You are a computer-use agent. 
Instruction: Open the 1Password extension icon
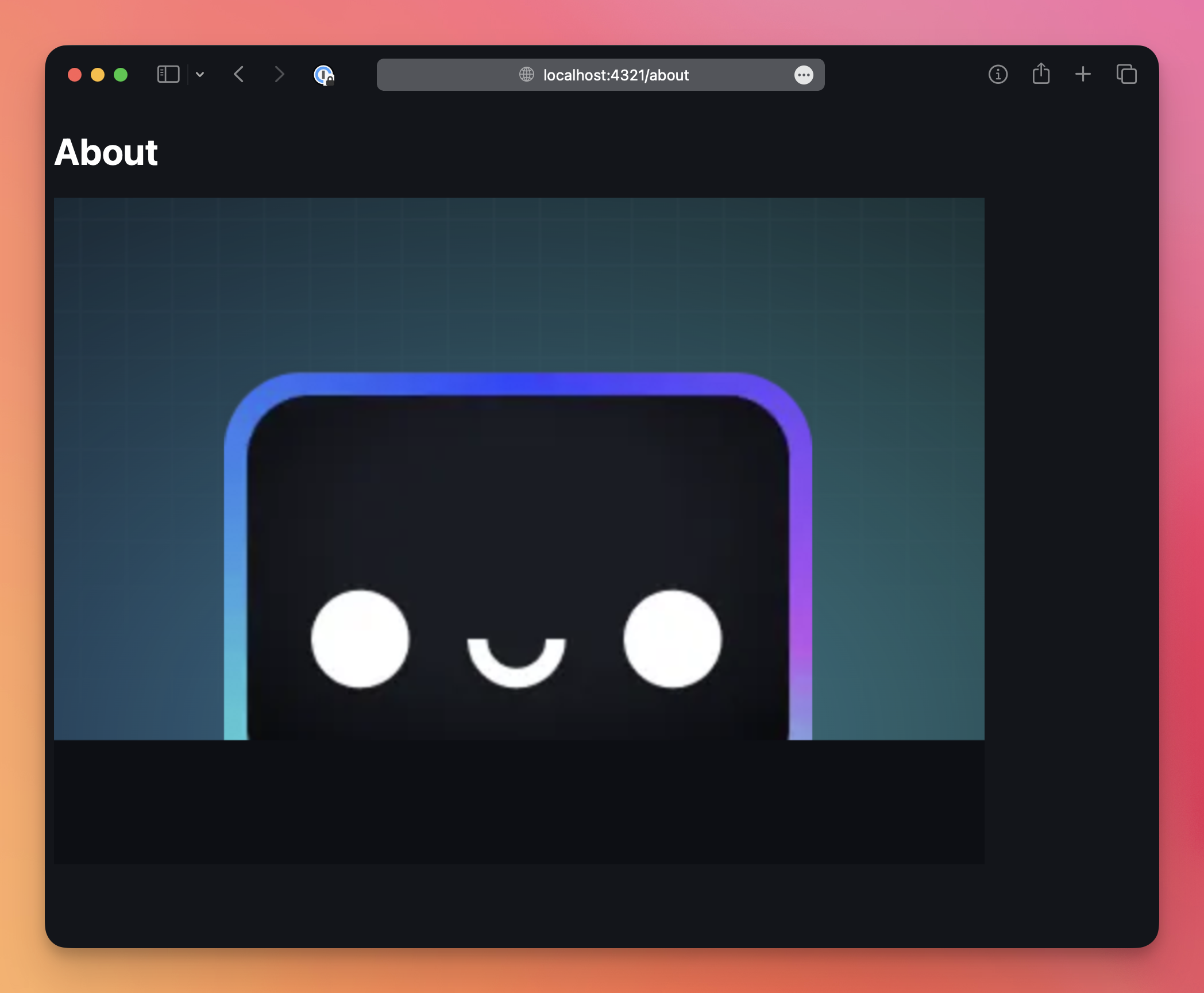coord(324,75)
